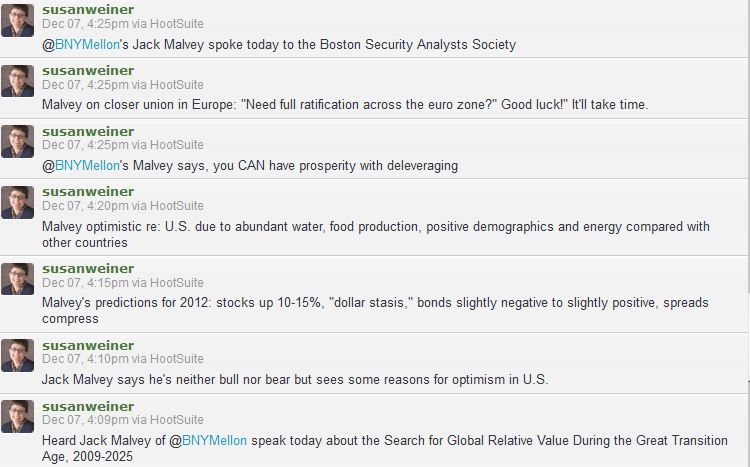Click susanweiner name on the 4:10pm tweet

88,345
